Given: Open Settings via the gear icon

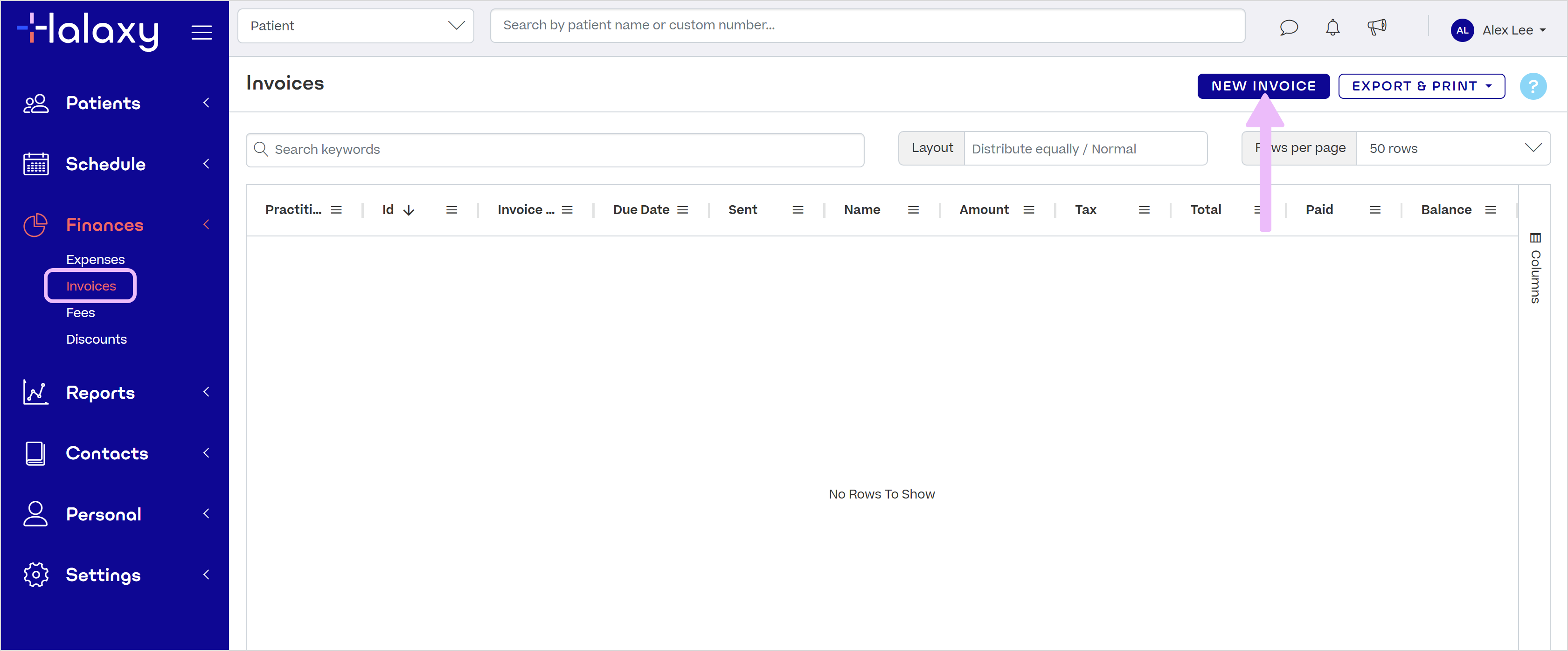Looking at the screenshot, I should coord(35,575).
